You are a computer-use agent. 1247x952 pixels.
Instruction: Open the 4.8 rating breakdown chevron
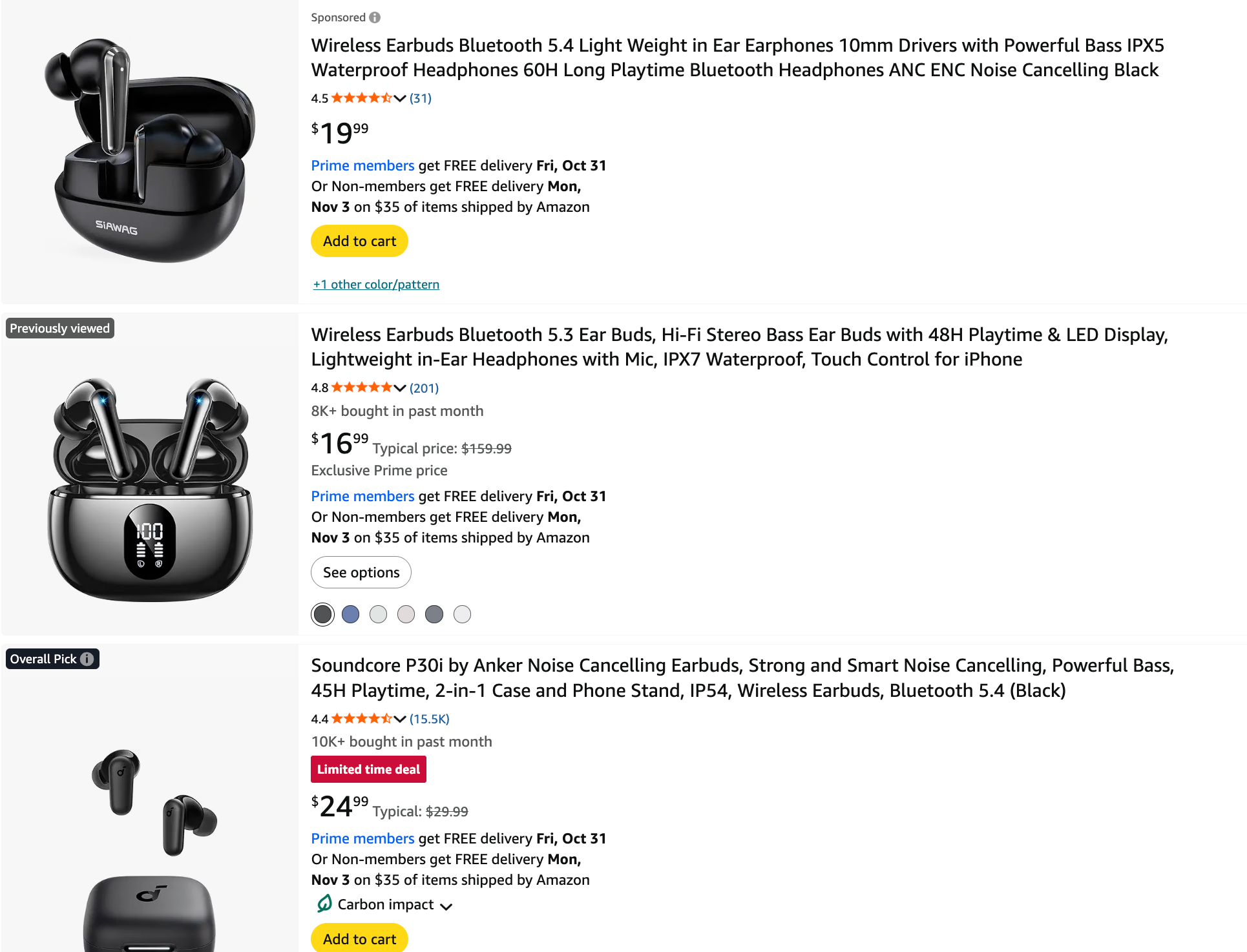pyautogui.click(x=400, y=388)
